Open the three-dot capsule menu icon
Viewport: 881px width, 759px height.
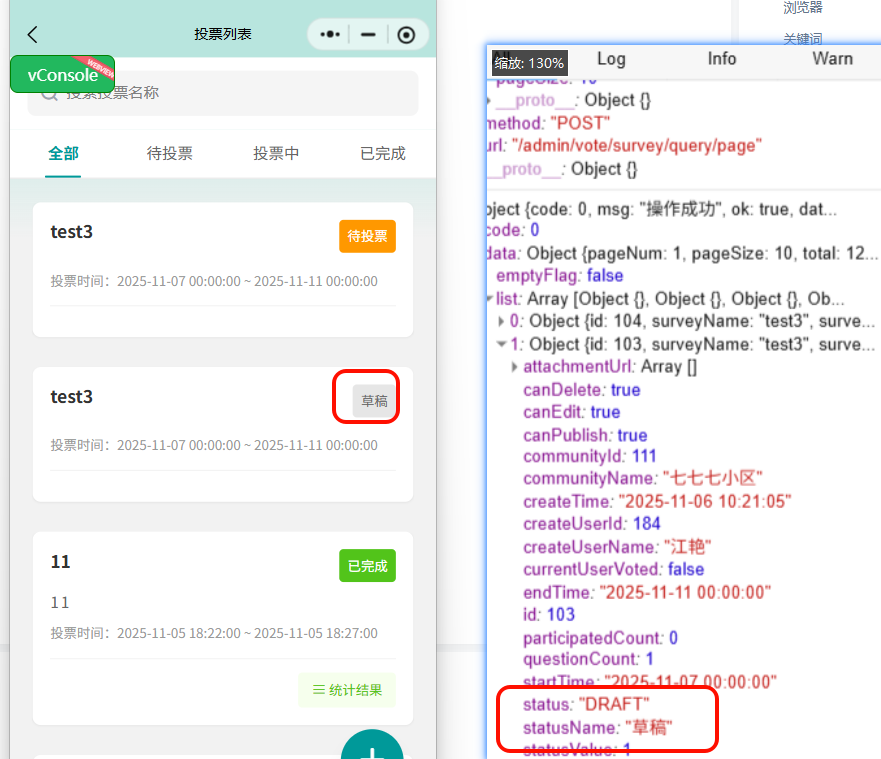click(329, 33)
